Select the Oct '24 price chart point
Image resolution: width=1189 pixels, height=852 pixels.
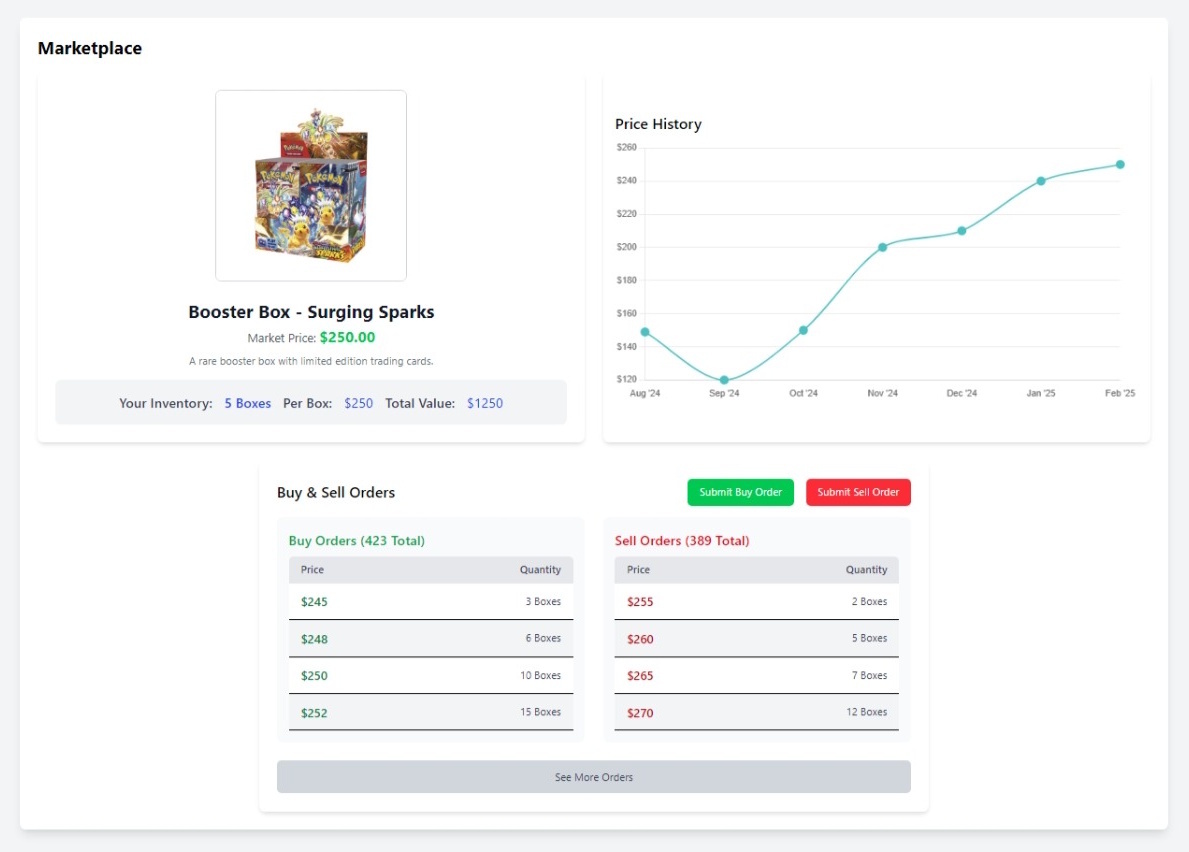coord(803,330)
